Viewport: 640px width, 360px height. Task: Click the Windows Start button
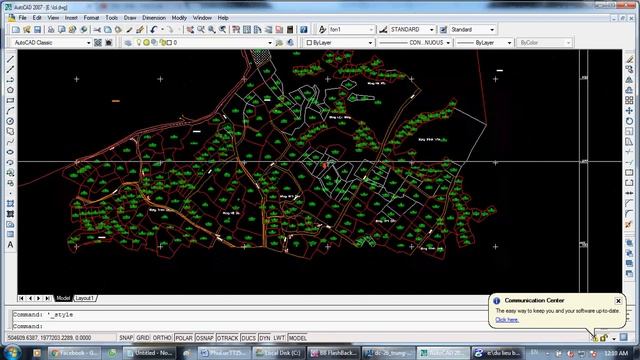coord(12,353)
